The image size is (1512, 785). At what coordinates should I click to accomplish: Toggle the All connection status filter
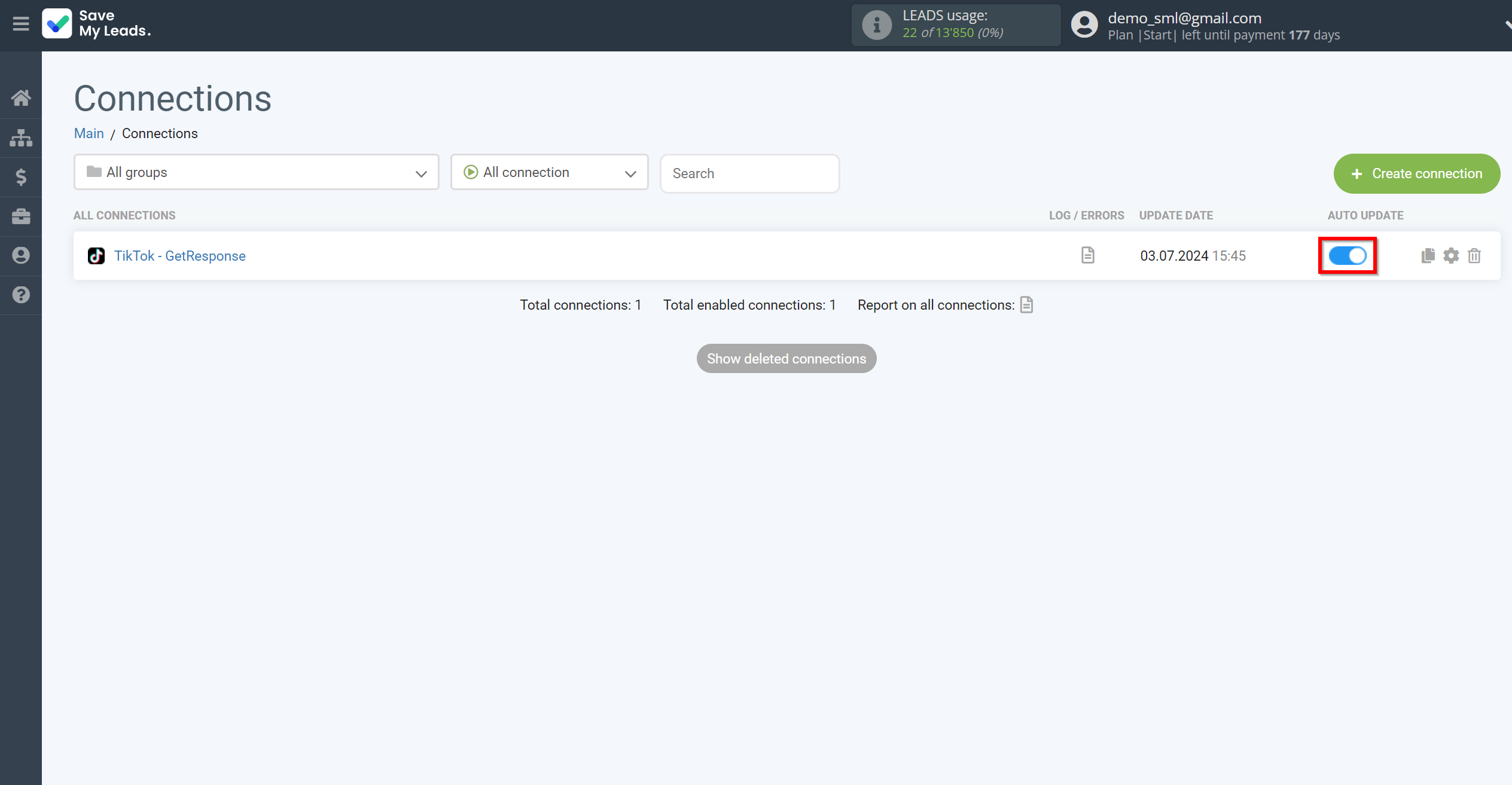551,172
